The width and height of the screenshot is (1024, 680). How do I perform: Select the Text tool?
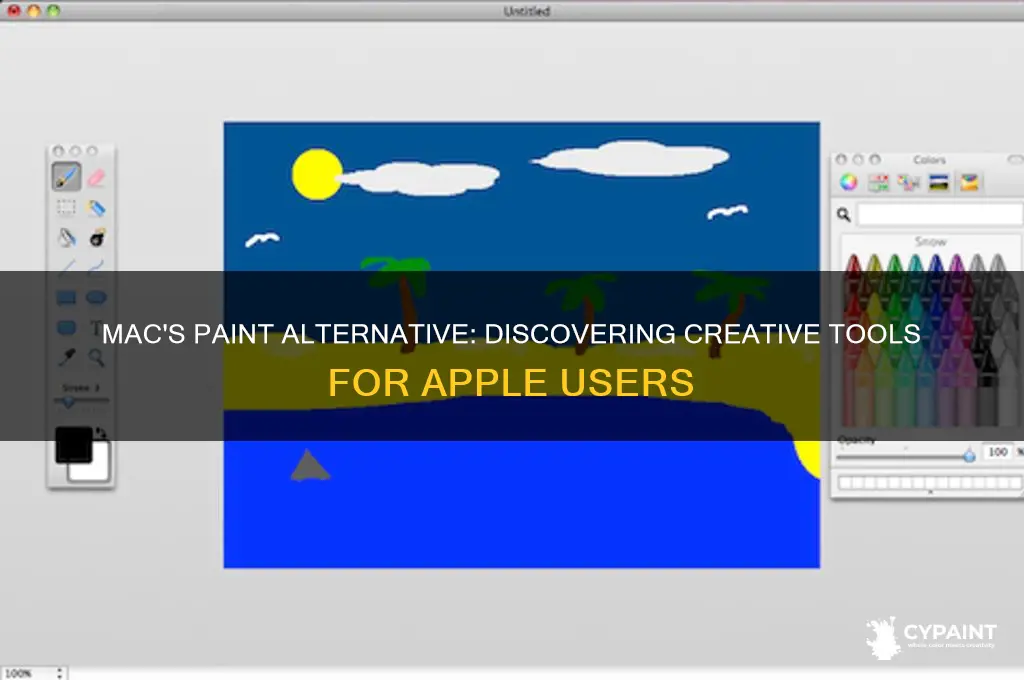click(97, 328)
